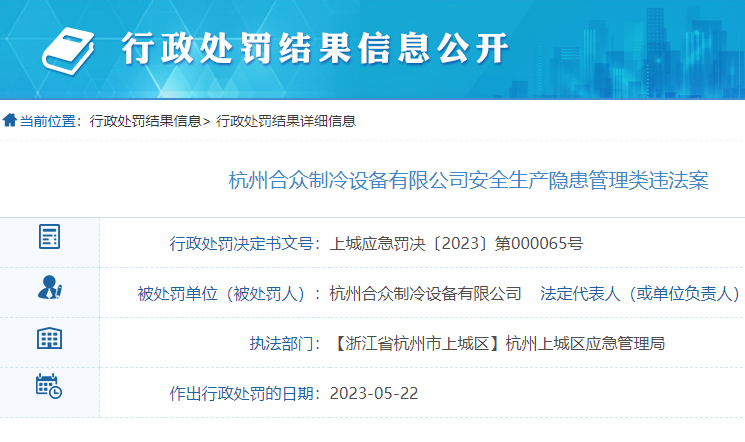This screenshot has width=745, height=442.
Task: Click the white book icon in banner
Action: tap(68, 50)
